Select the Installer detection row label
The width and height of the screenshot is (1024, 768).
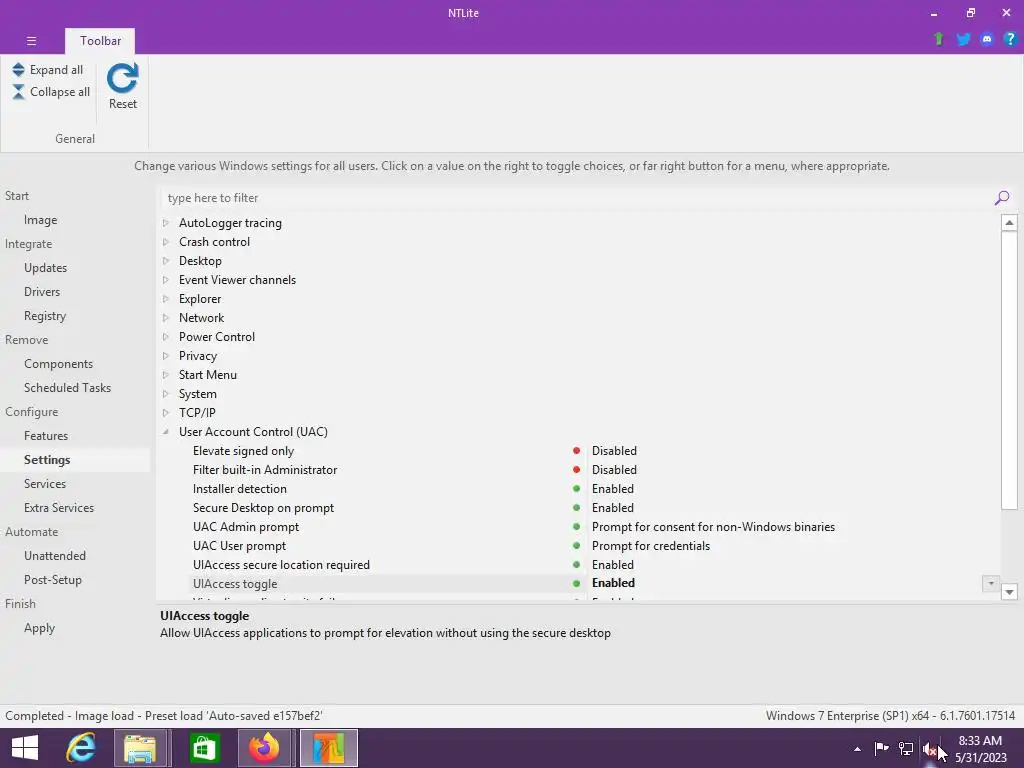[240, 488]
